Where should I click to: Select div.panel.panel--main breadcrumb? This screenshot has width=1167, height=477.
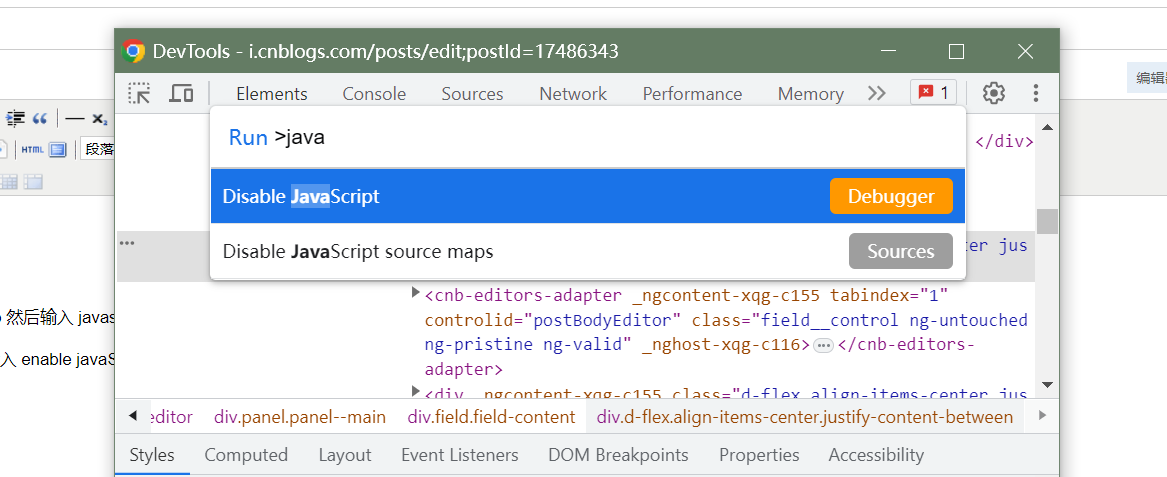point(300,417)
